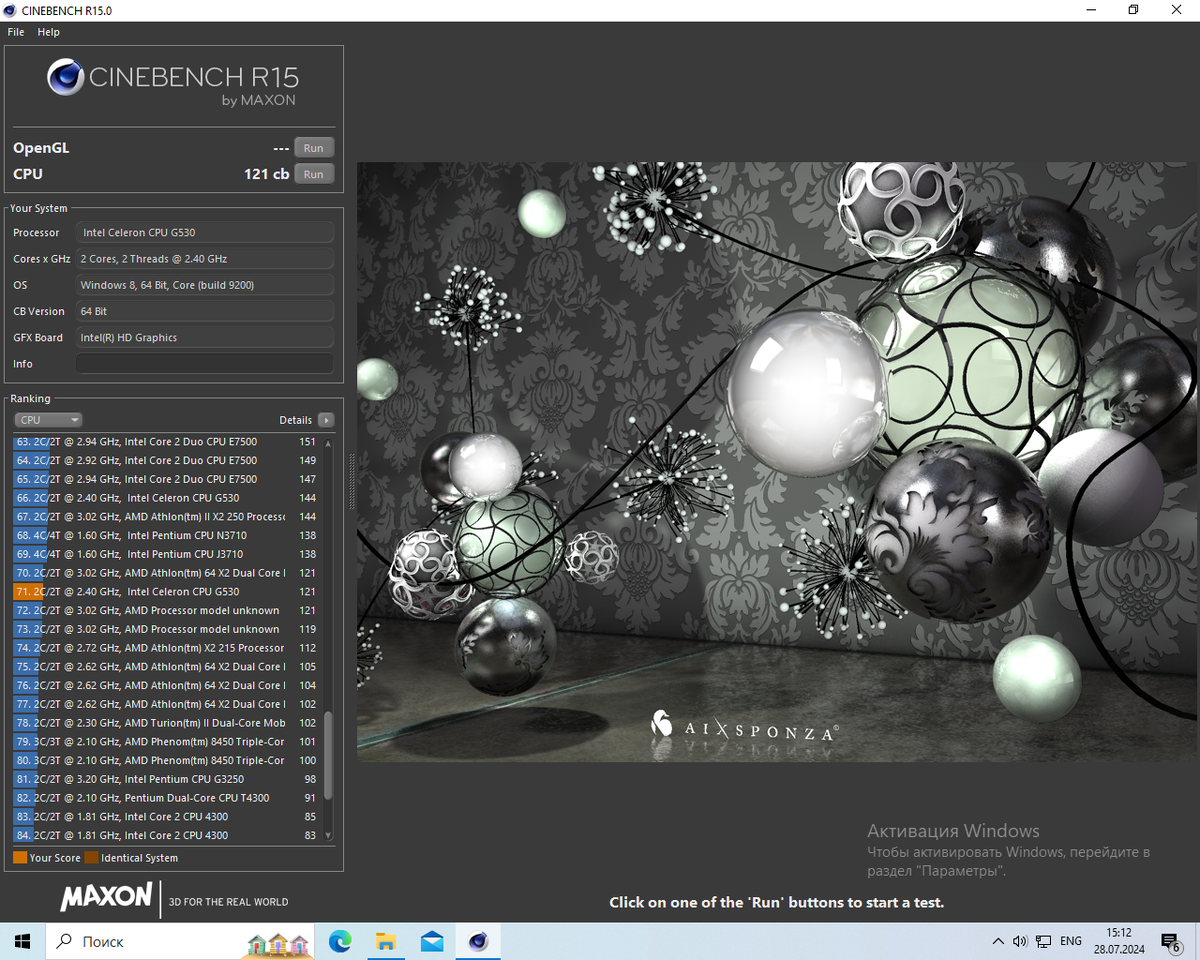Select rank 74 AMD Athlon X2 215 row
The image size is (1200, 960).
(168, 648)
